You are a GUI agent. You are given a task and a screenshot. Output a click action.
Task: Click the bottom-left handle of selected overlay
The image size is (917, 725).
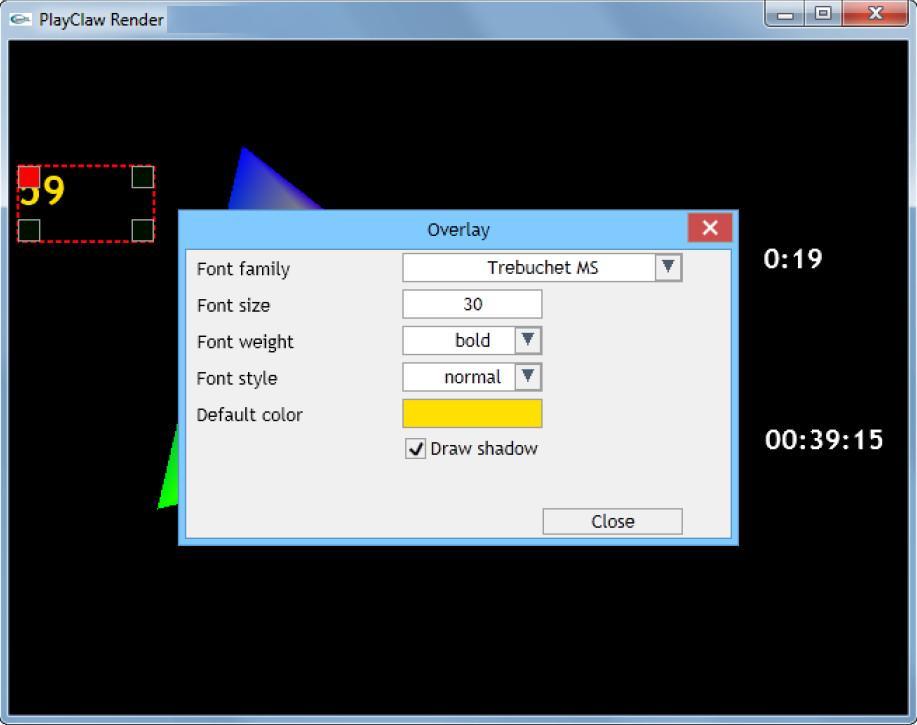point(29,230)
